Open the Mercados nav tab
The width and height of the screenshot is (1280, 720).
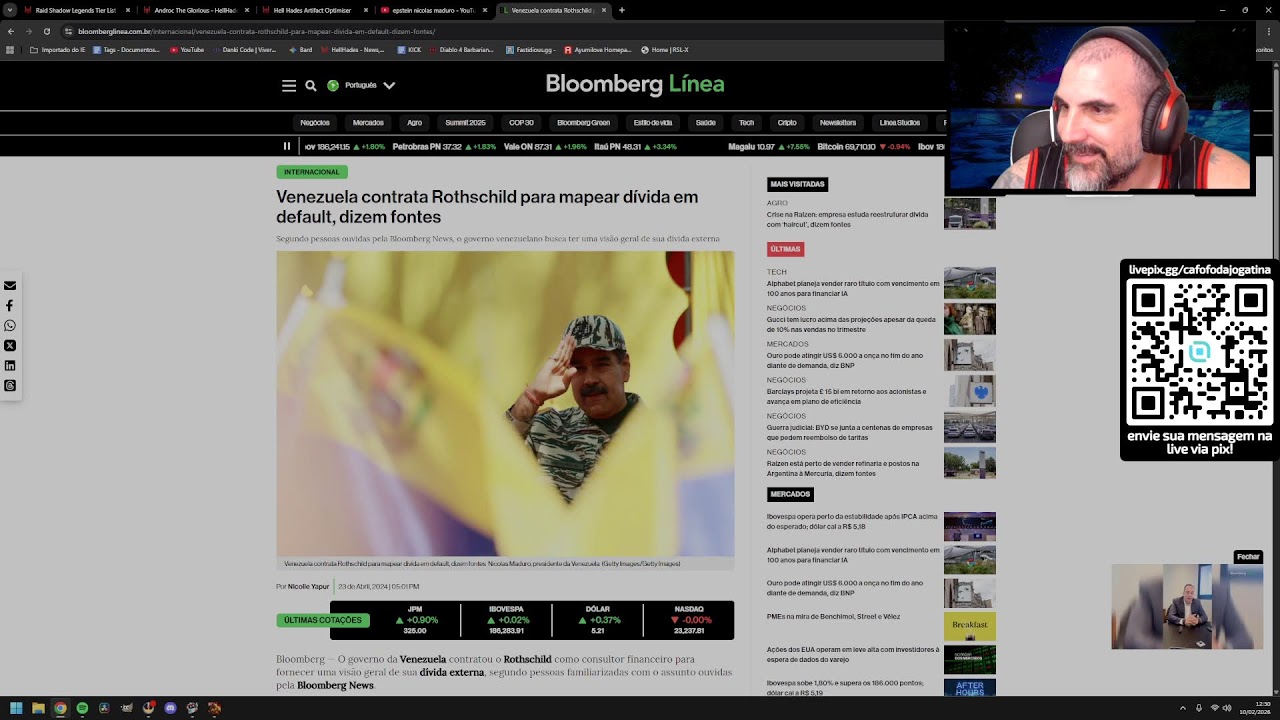[x=368, y=123]
